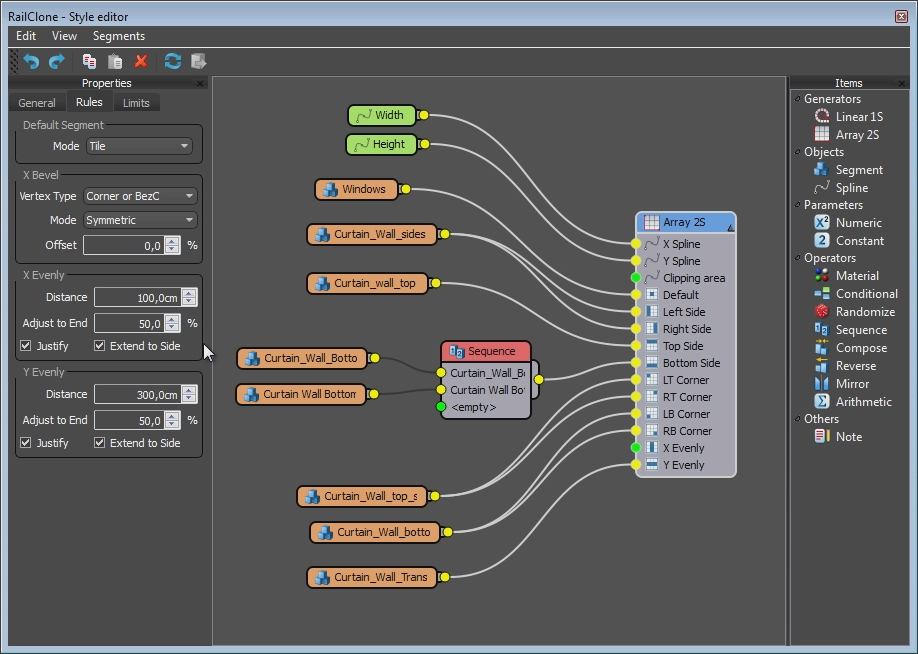This screenshot has height=654, width=918.
Task: Toggle the Justify checkbox under X Evenly
Action: coord(26,346)
